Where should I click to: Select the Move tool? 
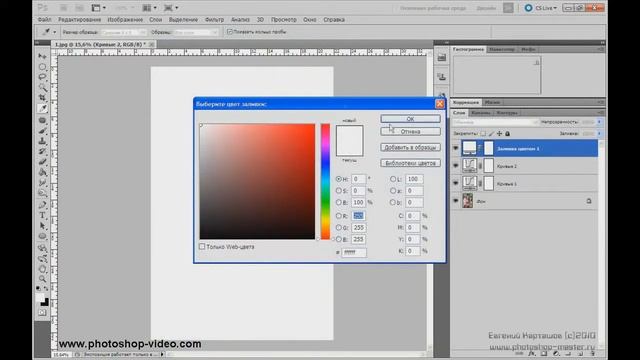coord(42,56)
